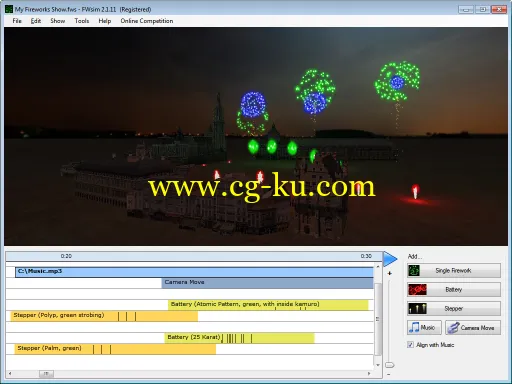Click the horizontal scrollbar left arrow
Viewport: 512px width, 384px height.
pyautogui.click(x=10, y=373)
